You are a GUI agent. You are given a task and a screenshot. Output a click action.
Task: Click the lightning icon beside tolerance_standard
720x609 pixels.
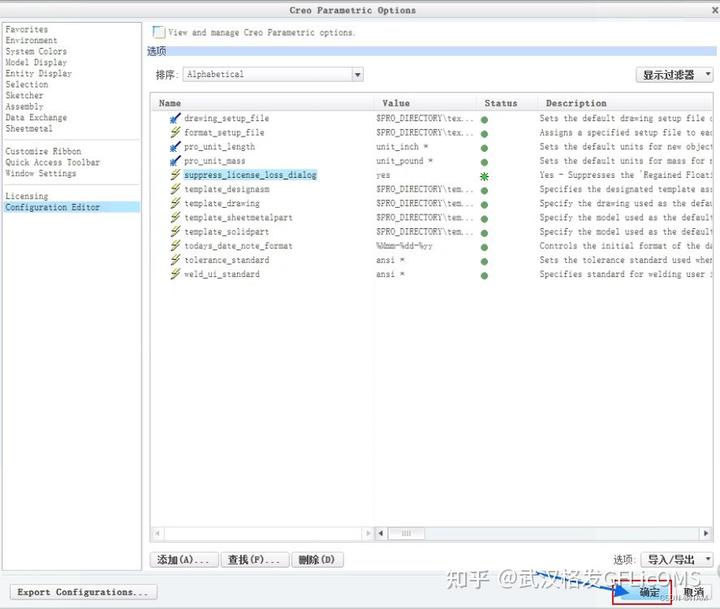click(175, 260)
